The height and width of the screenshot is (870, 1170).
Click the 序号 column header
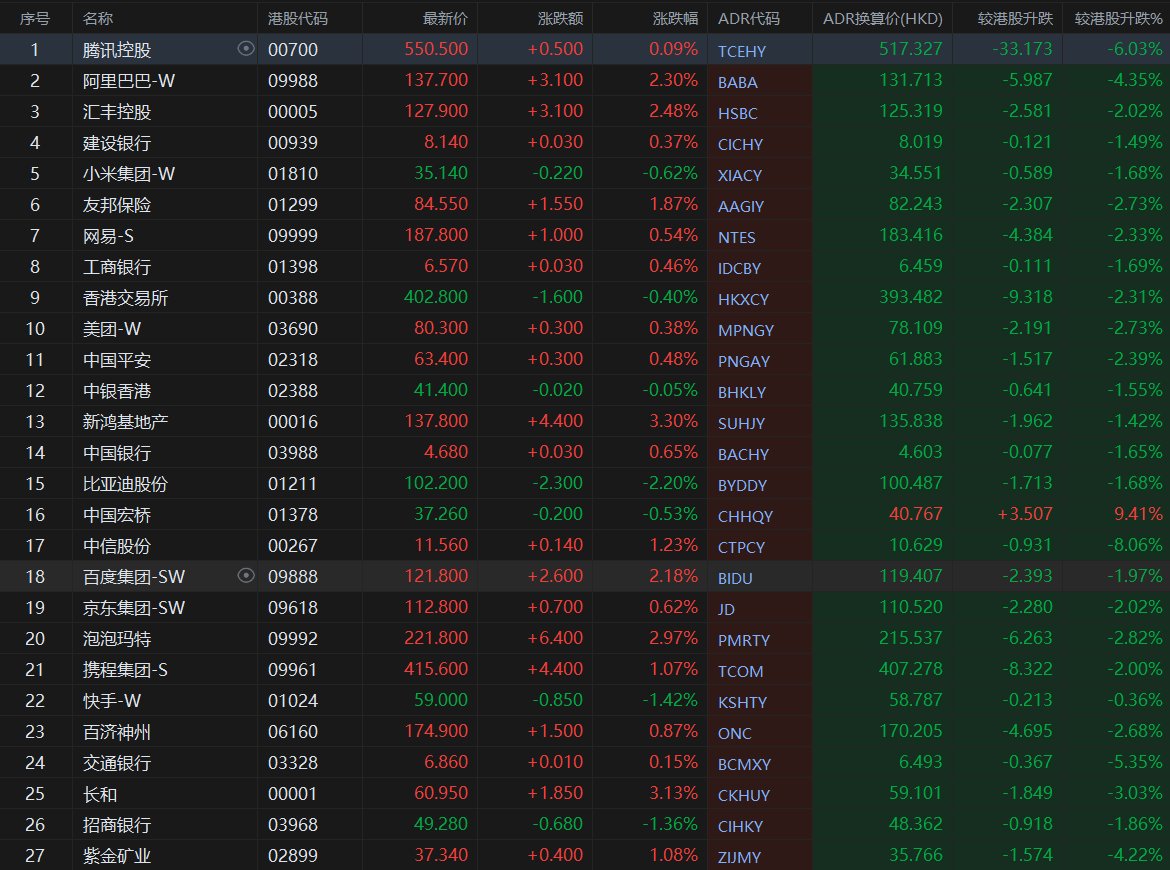point(35,18)
